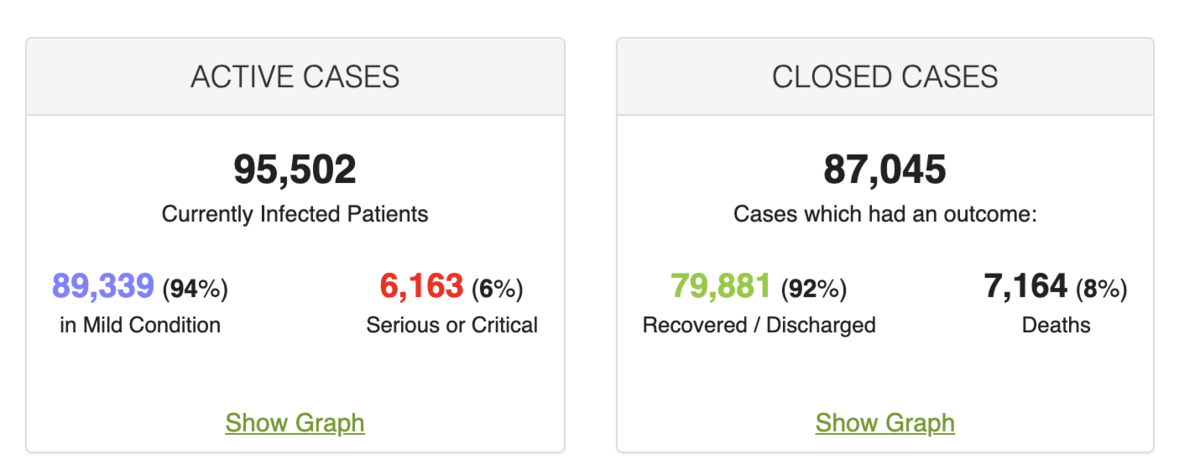This screenshot has height=465, width=1200.
Task: Click 'Cases which had an outcome' text
Action: click(x=885, y=214)
